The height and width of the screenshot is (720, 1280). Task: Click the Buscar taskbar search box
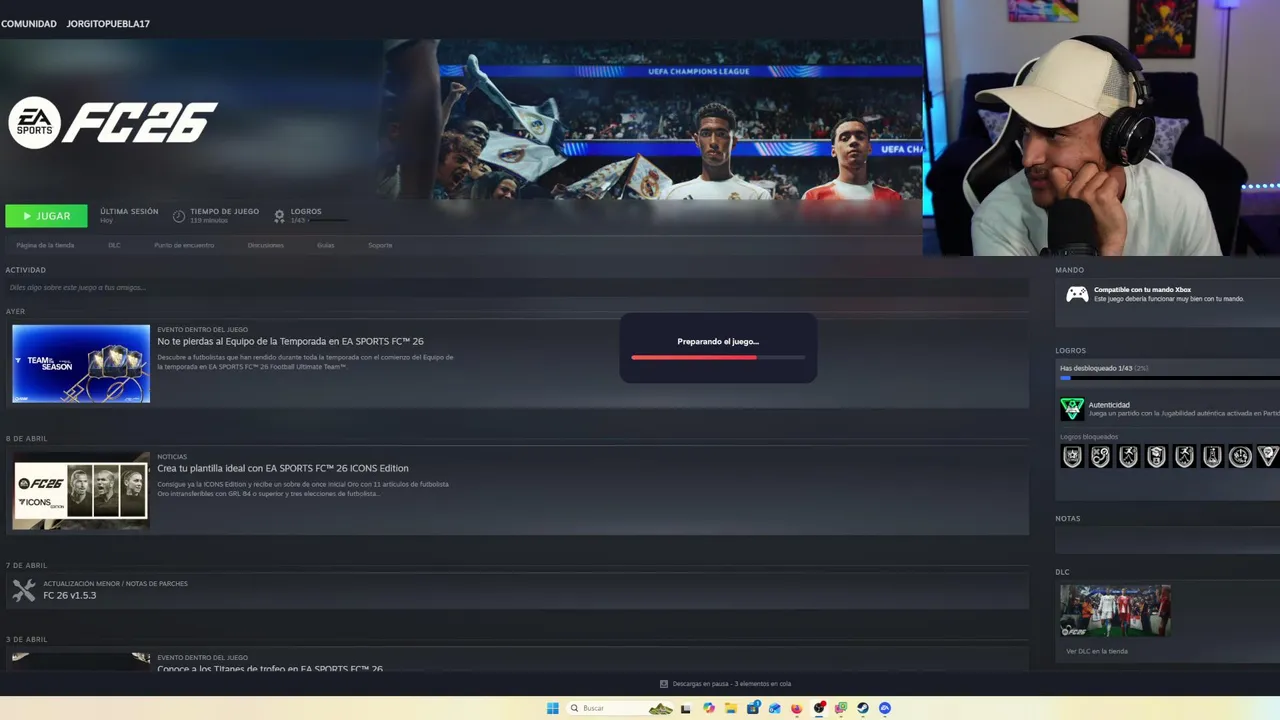point(620,708)
